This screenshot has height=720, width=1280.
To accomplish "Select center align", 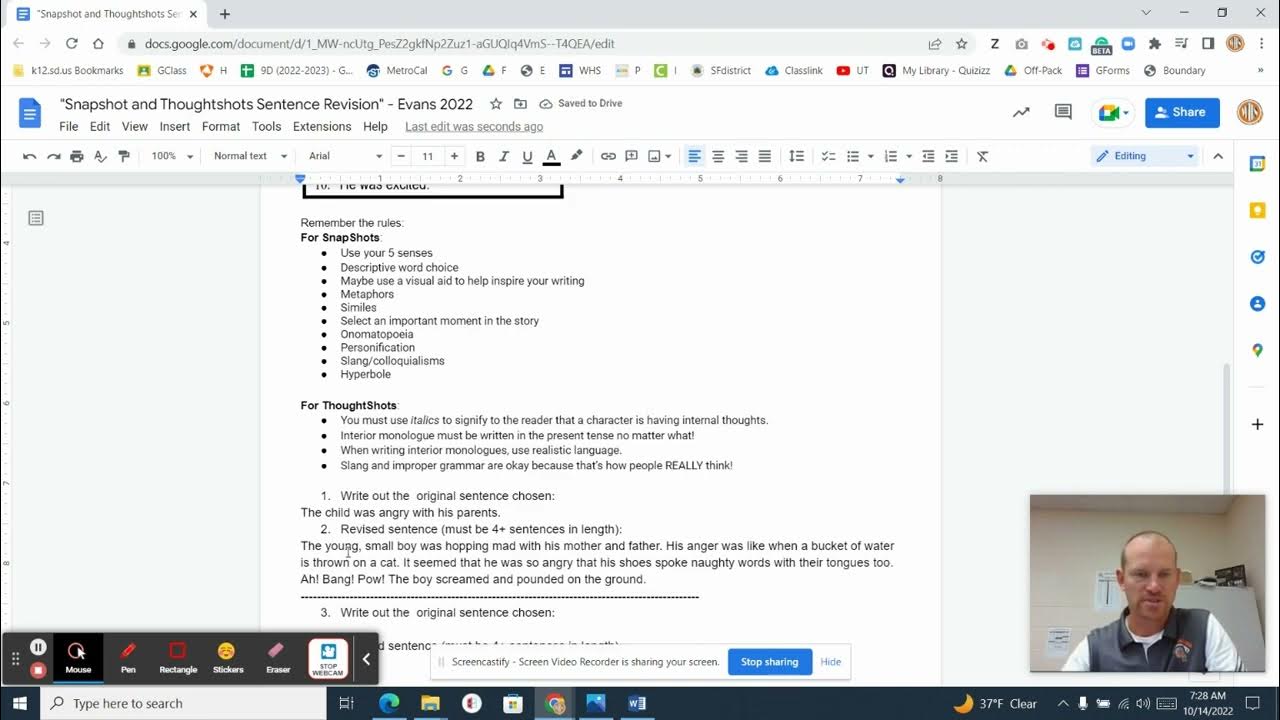I will 718,156.
